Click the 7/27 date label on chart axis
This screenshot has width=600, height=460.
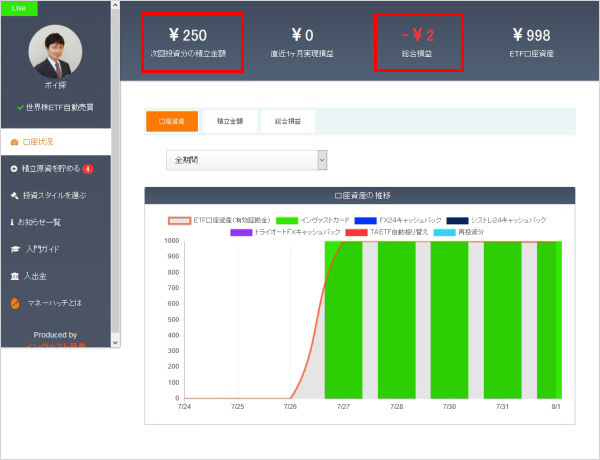pyautogui.click(x=343, y=406)
